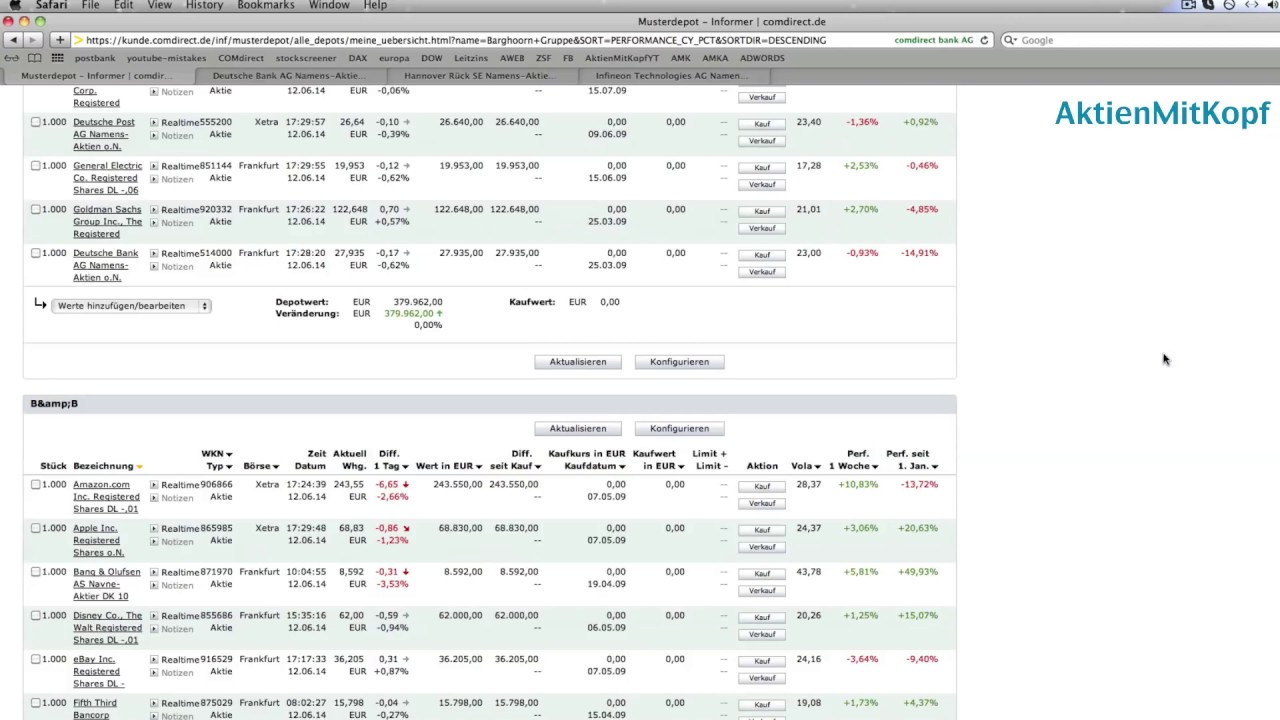This screenshot has height=720, width=1280.
Task: Open the Bookmarks menu
Action: pos(265,5)
